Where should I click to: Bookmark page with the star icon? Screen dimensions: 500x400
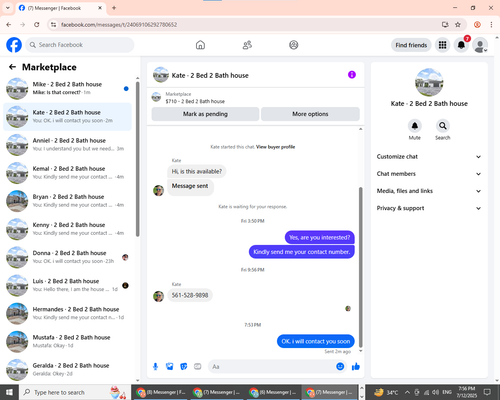click(x=458, y=24)
